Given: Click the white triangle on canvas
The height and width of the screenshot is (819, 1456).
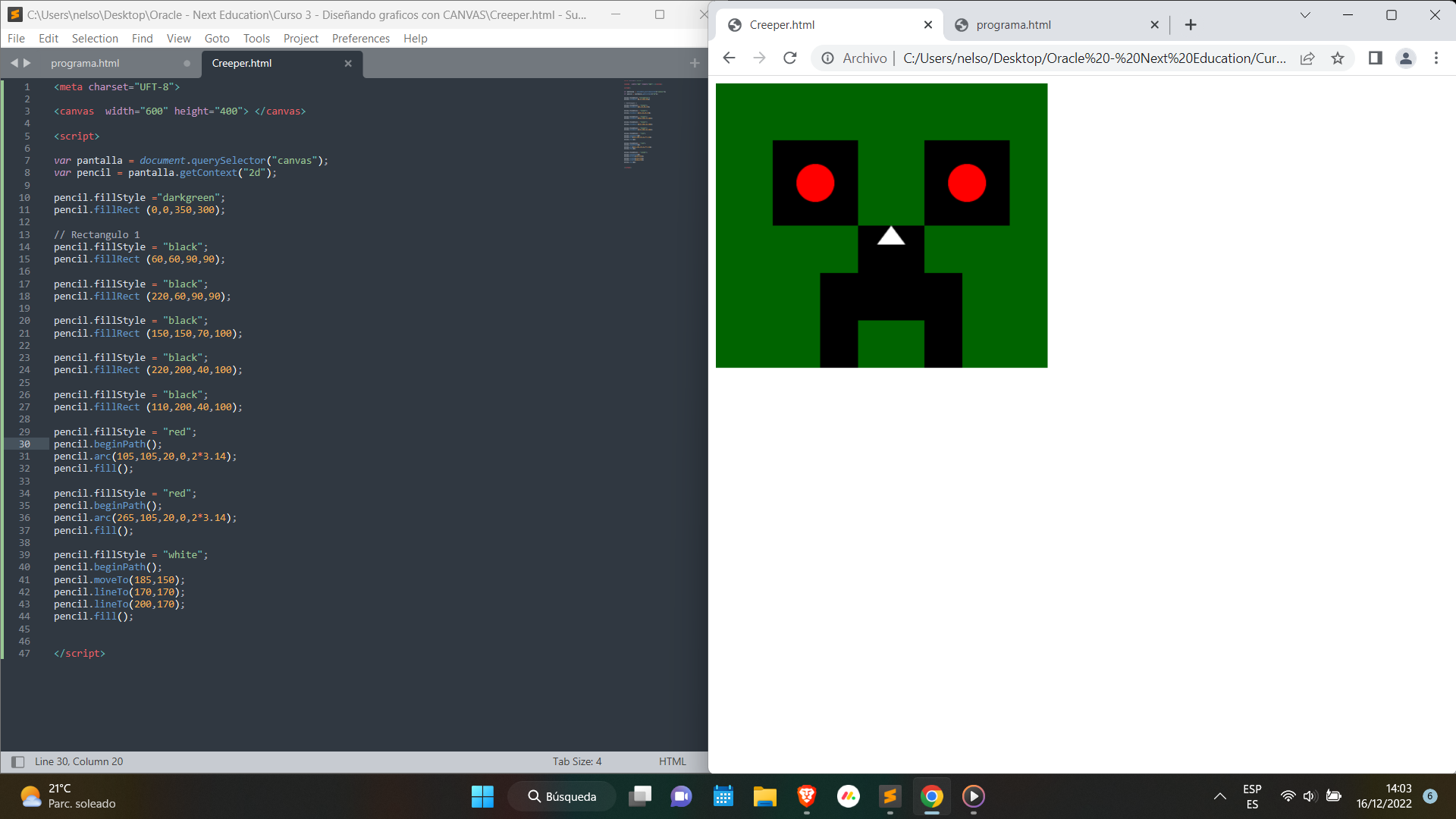Looking at the screenshot, I should (x=891, y=236).
